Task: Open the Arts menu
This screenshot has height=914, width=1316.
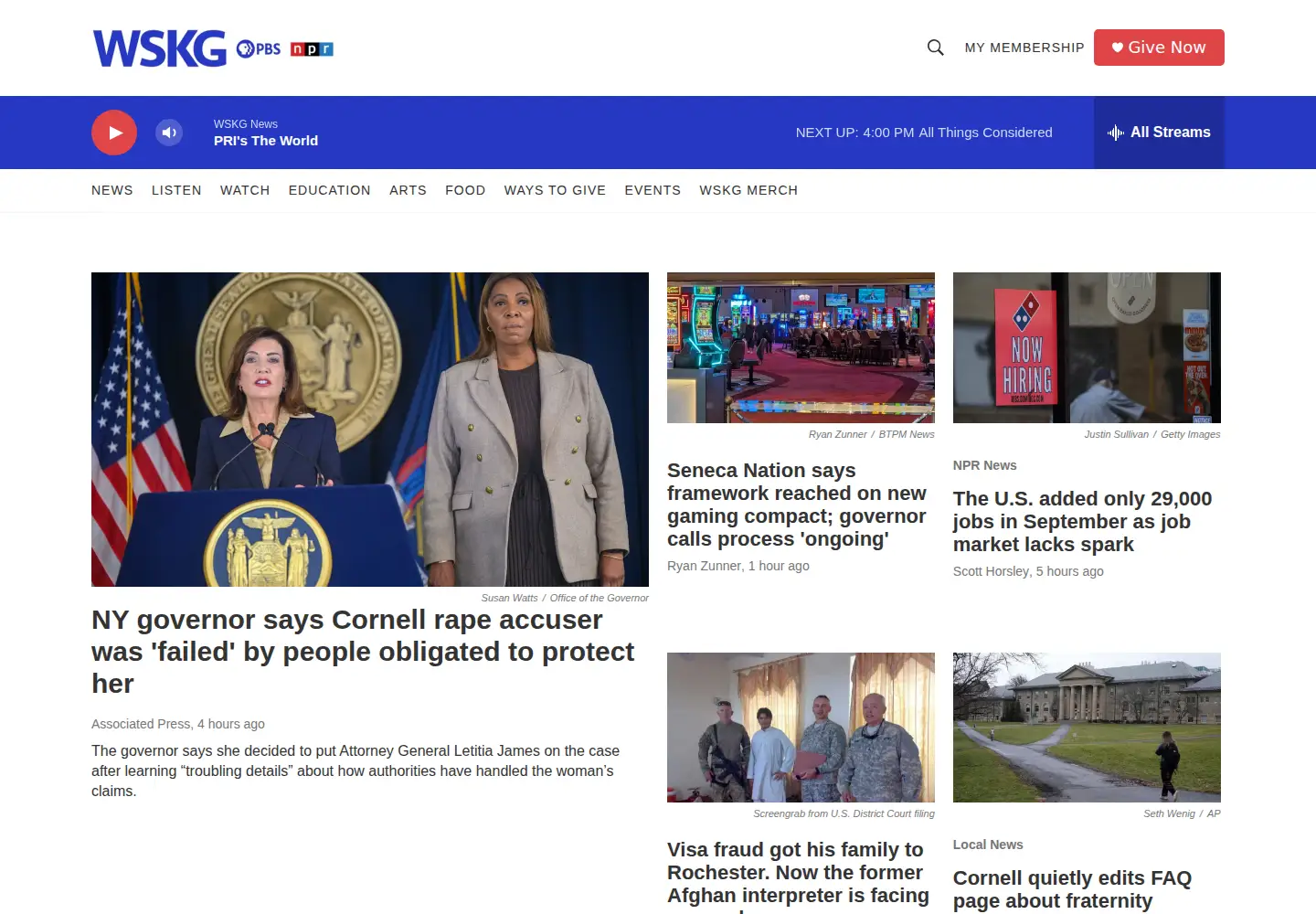Action: [x=408, y=190]
